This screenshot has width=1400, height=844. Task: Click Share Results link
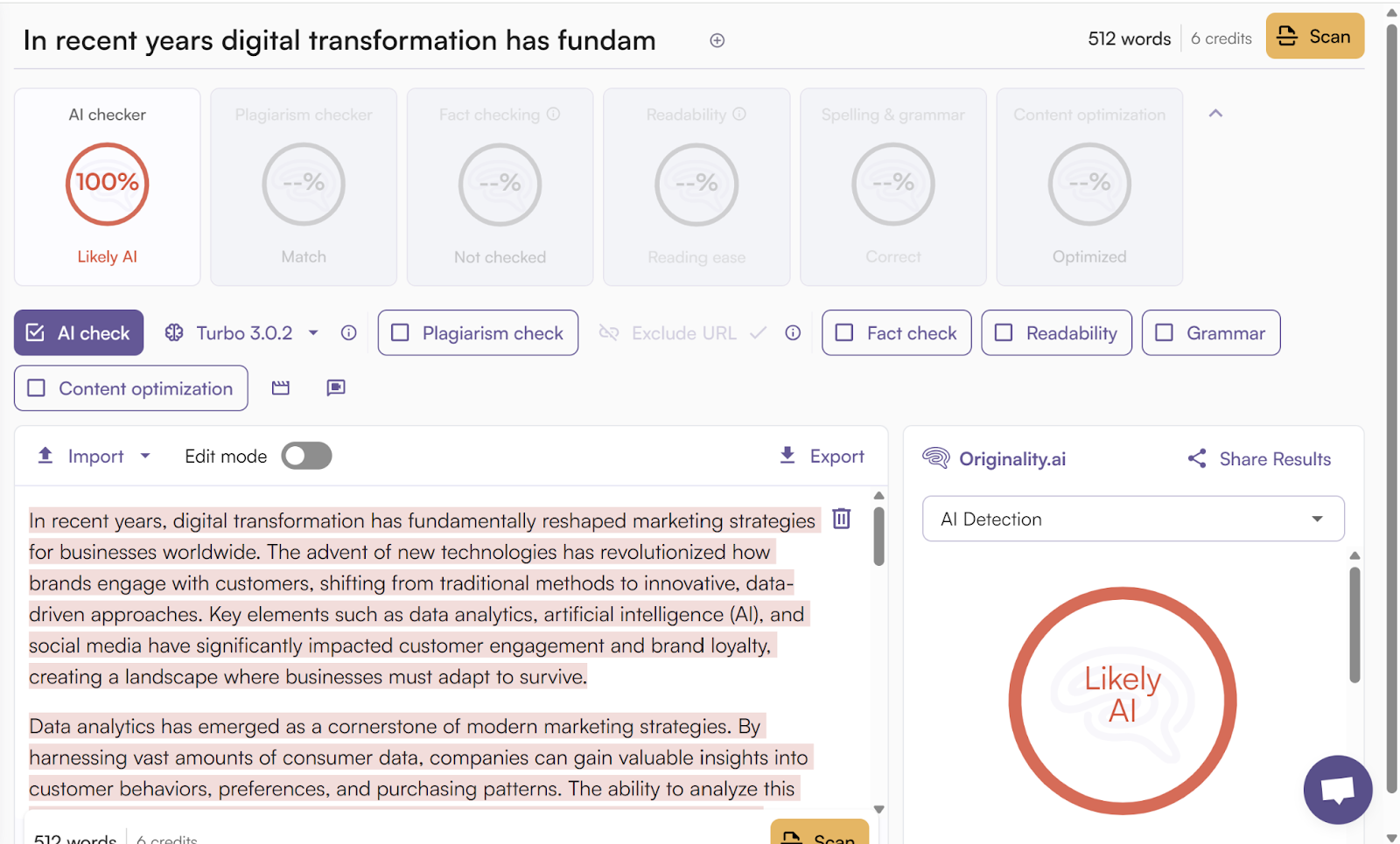(x=1259, y=458)
